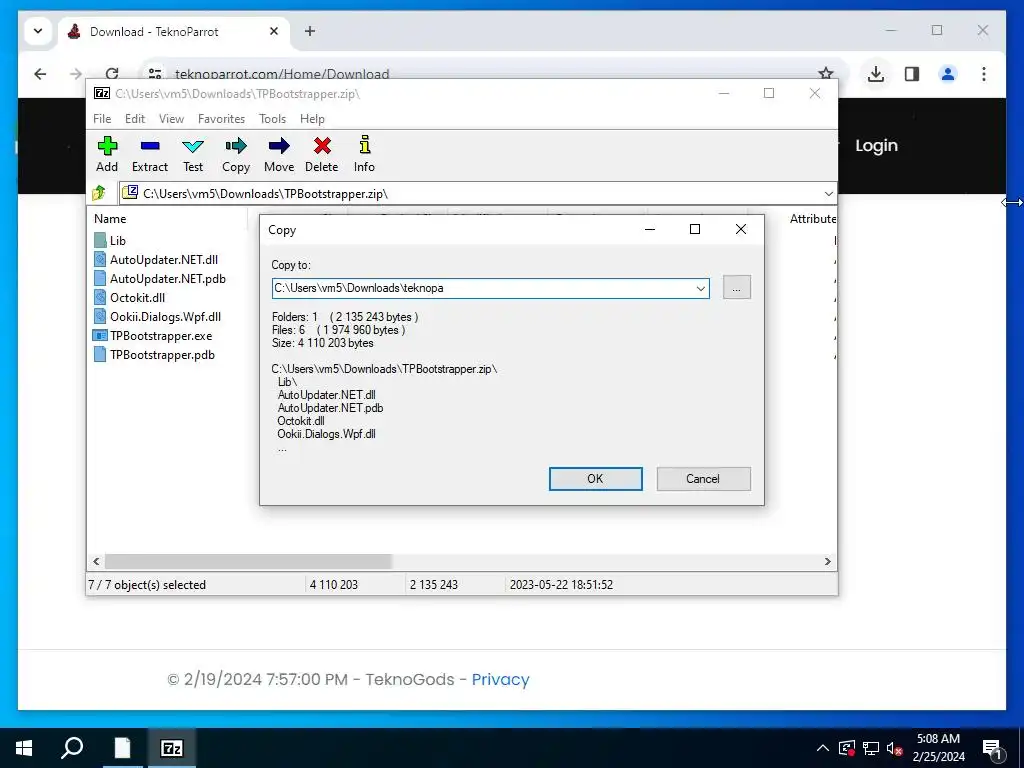Reload the TeknoParrot page
The width and height of the screenshot is (1024, 768).
coord(112,73)
